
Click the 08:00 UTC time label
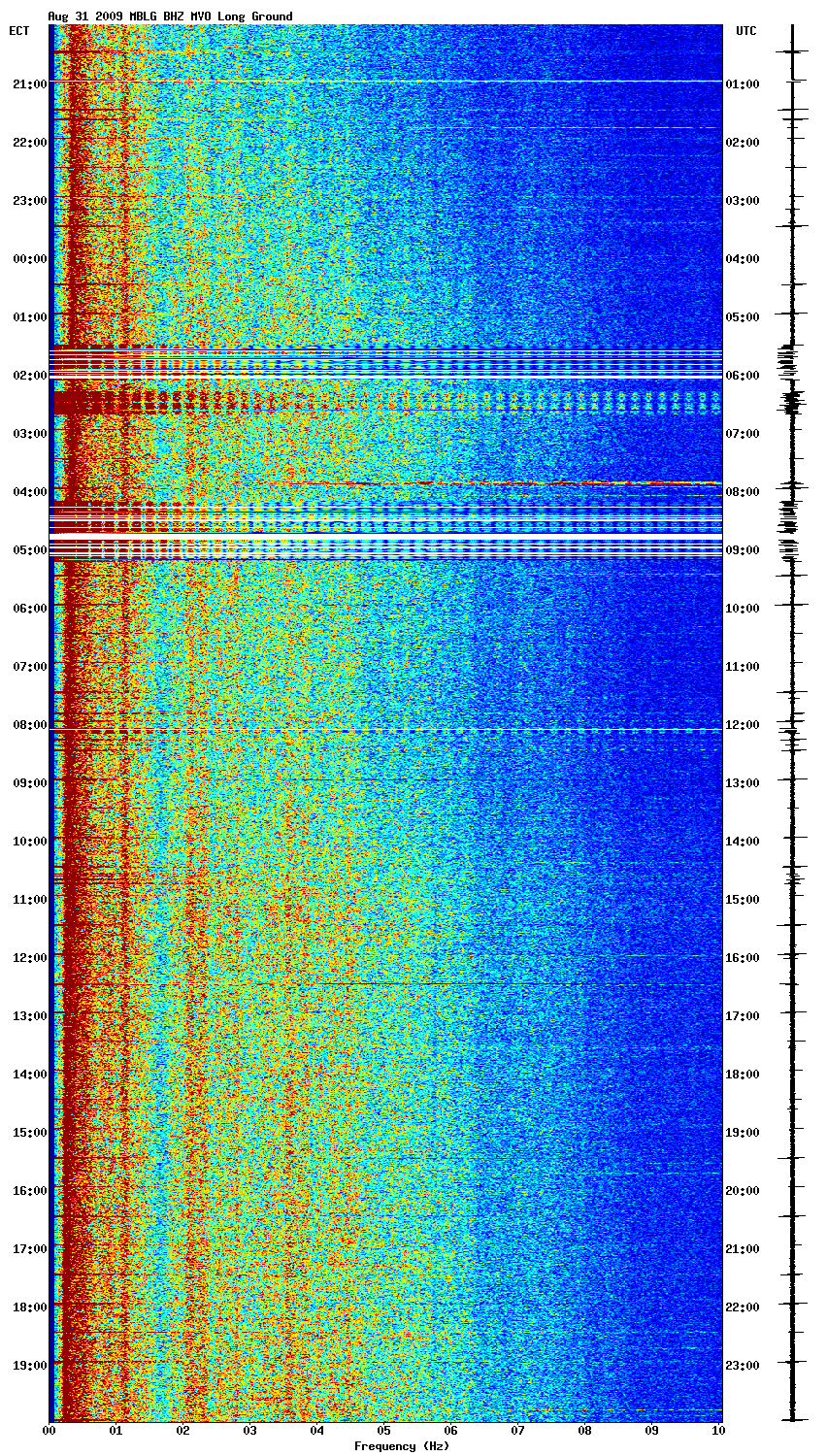coord(742,492)
